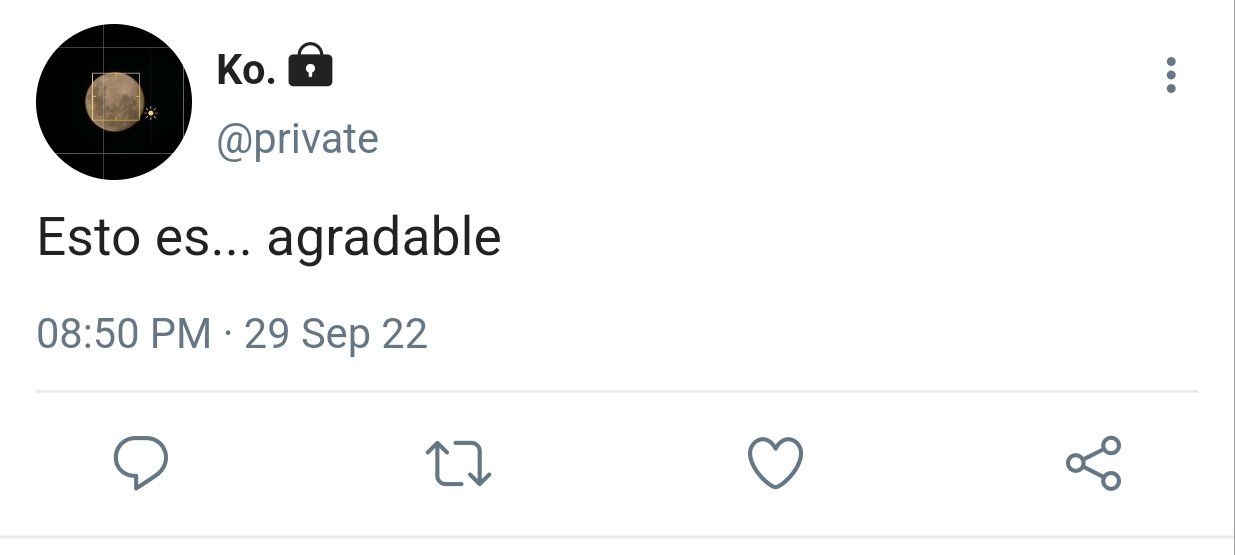
Task: Click the 29 Sep 22 date
Action: [336, 333]
